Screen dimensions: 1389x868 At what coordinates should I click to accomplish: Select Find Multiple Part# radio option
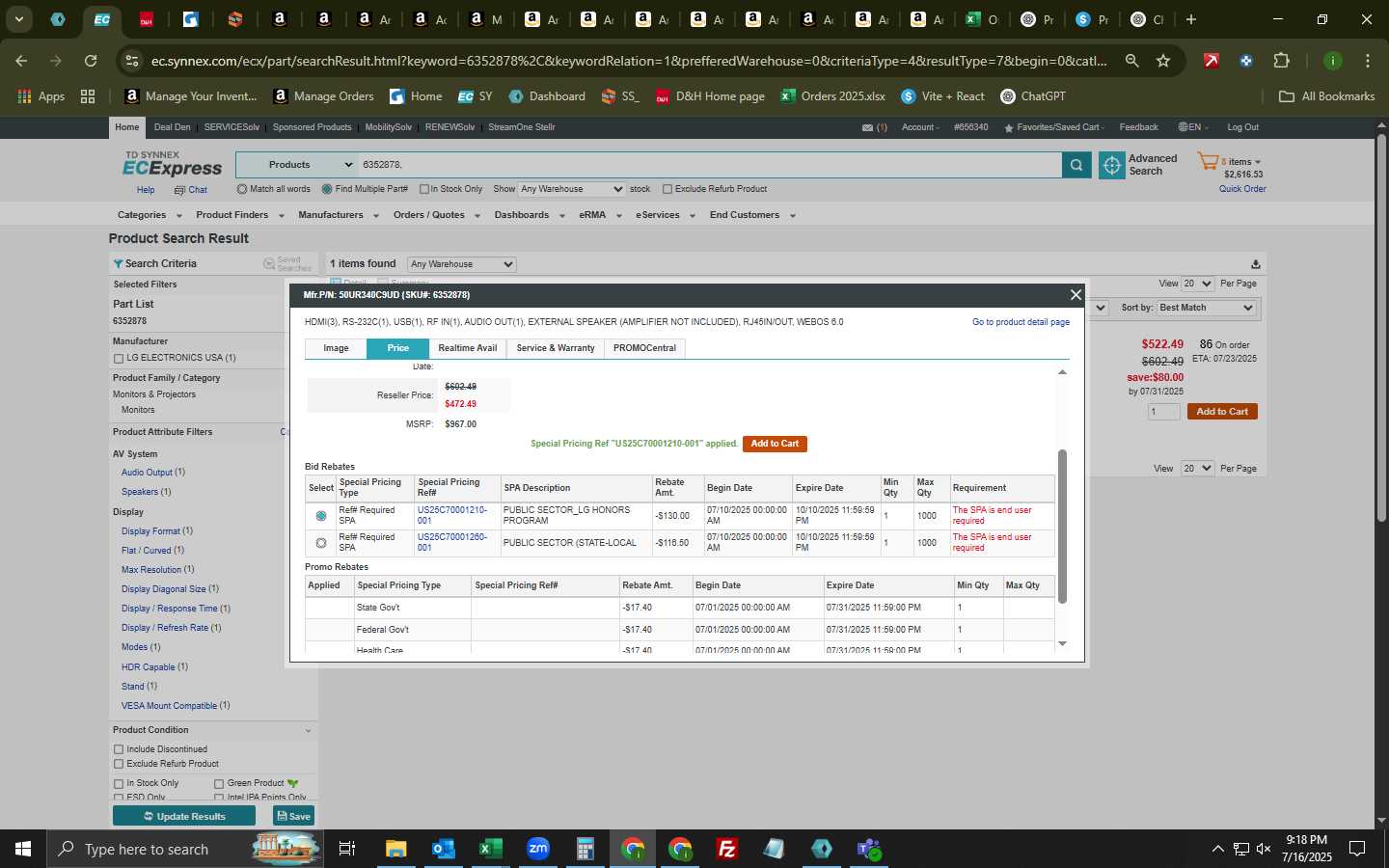tap(327, 189)
